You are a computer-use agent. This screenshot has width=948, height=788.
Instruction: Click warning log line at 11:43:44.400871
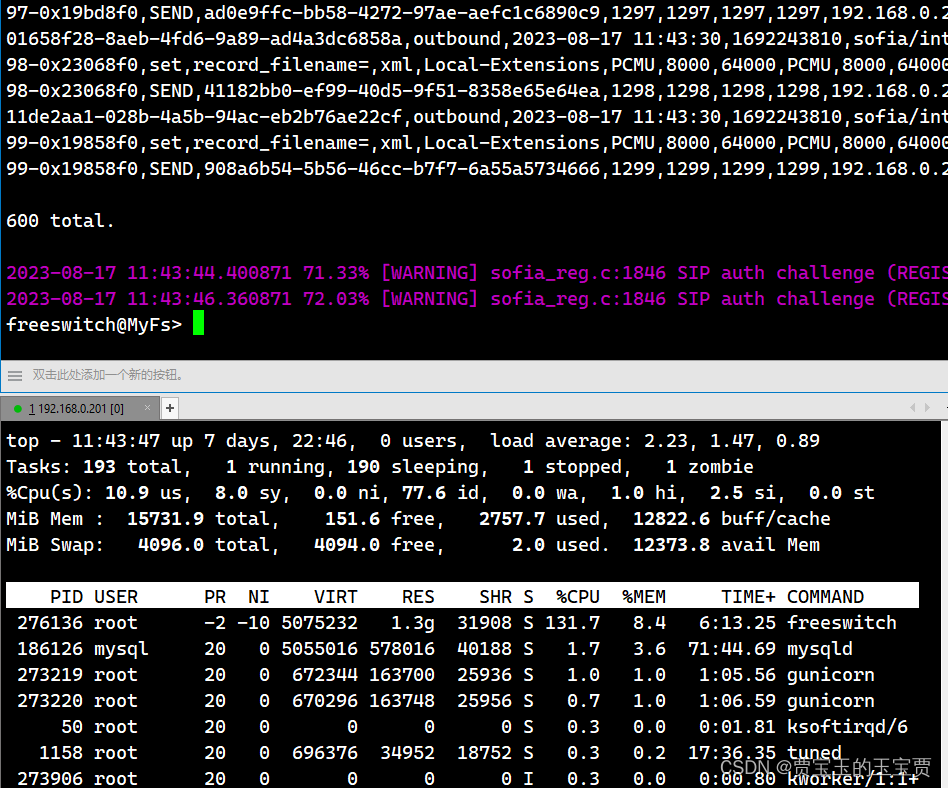pyautogui.click(x=477, y=273)
